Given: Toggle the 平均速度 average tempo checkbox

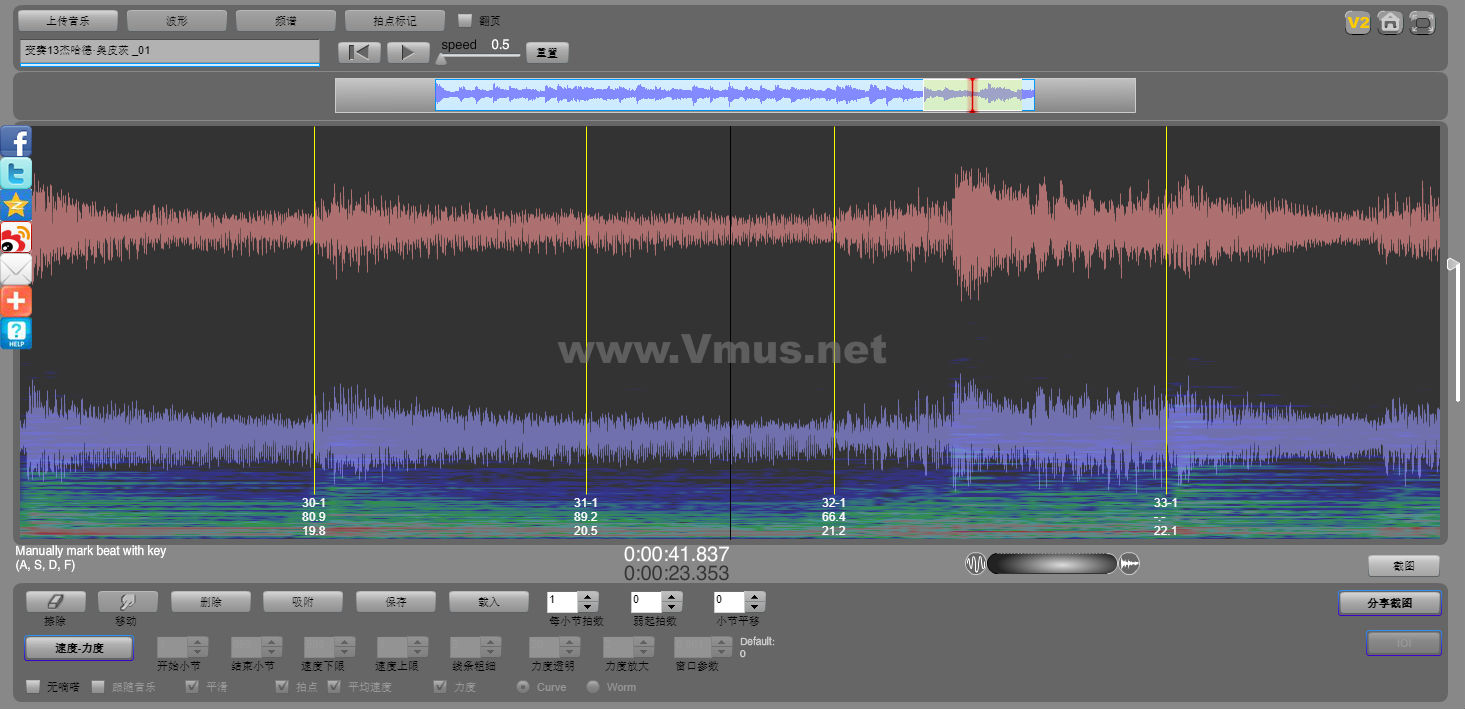Looking at the screenshot, I should 334,687.
